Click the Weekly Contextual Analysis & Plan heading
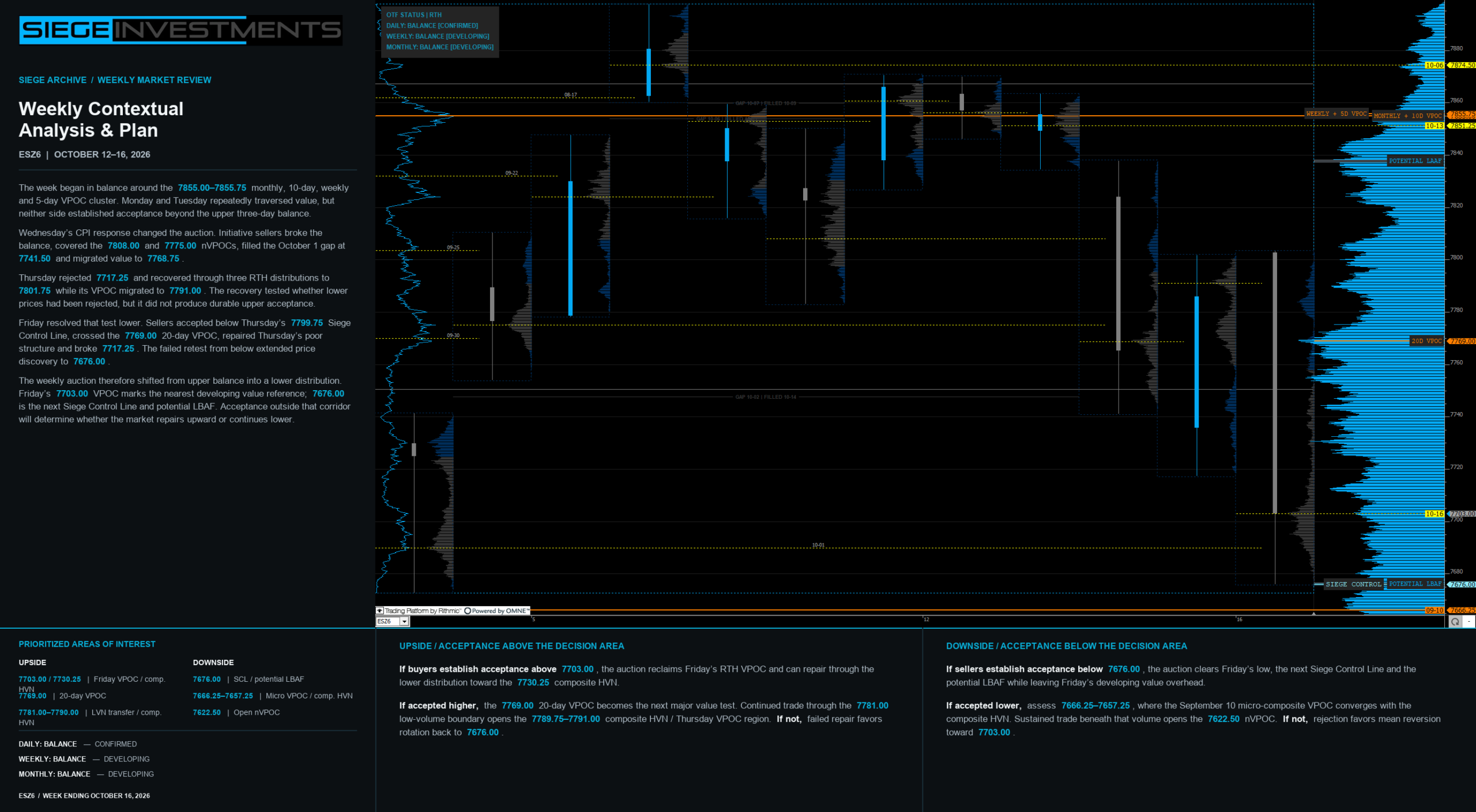 (x=101, y=119)
